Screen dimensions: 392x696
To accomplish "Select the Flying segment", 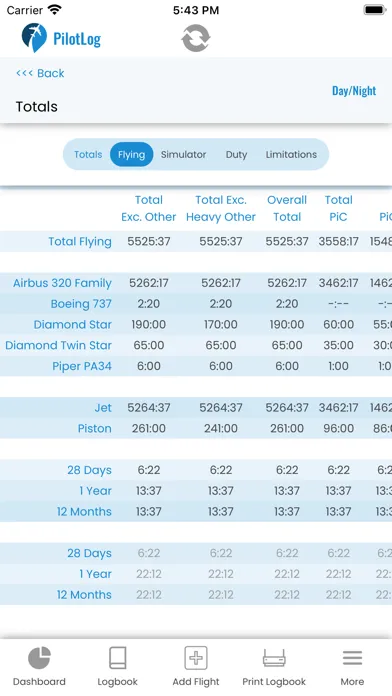I will tap(131, 154).
